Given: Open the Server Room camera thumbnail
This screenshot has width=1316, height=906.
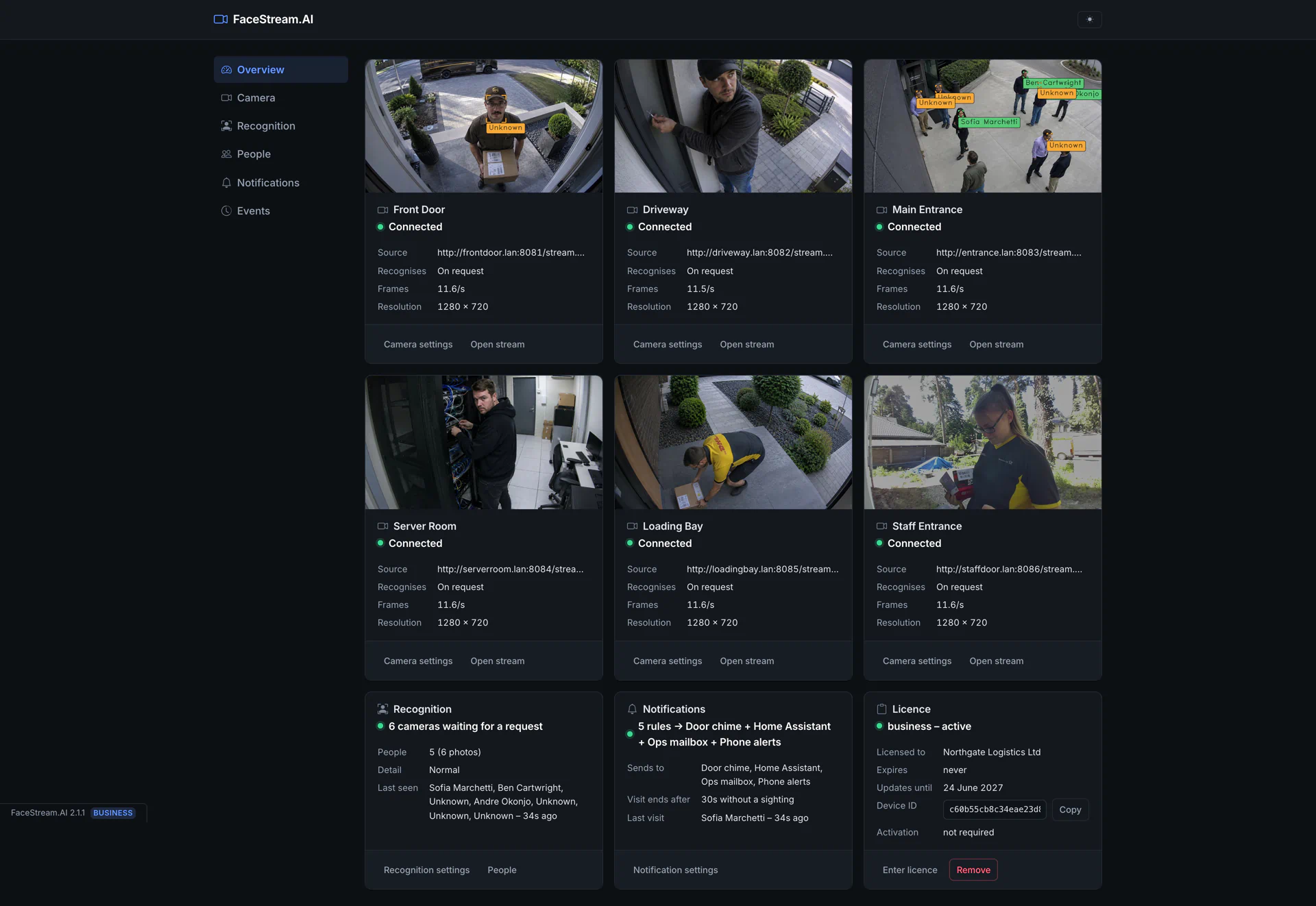Looking at the screenshot, I should pyautogui.click(x=484, y=442).
